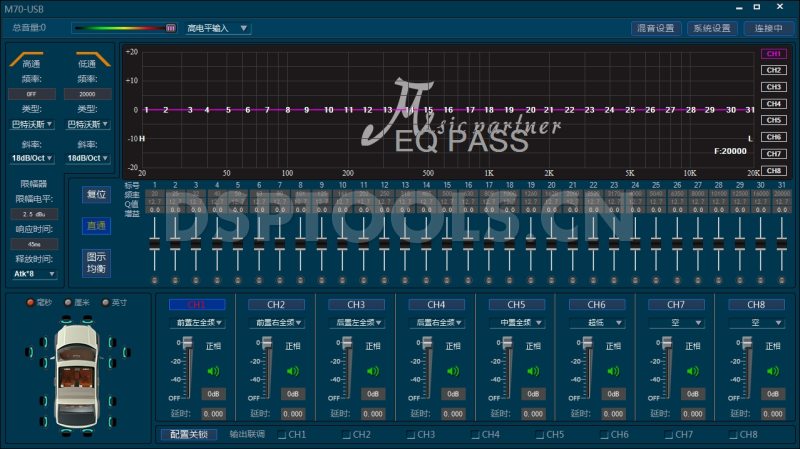Adjust the master volume color slider
Image resolution: width=800 pixels, height=449 pixels.
pos(124,28)
